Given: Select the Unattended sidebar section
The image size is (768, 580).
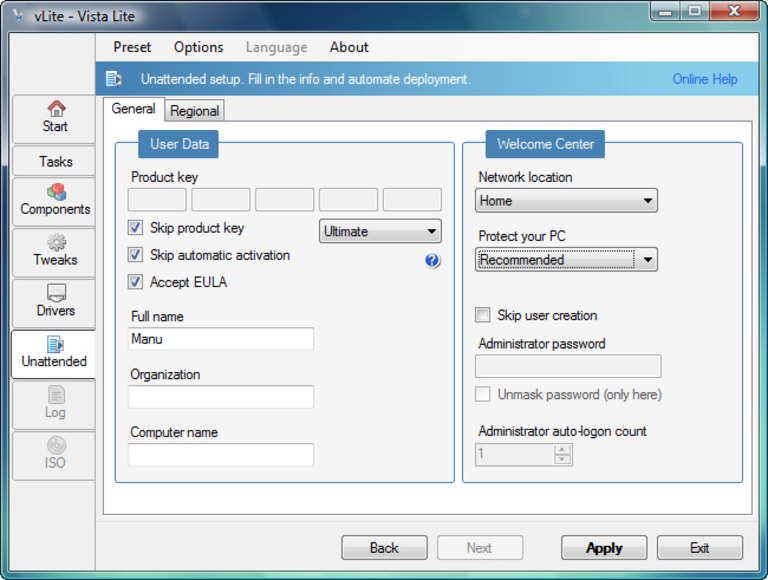Looking at the screenshot, I should (54, 353).
